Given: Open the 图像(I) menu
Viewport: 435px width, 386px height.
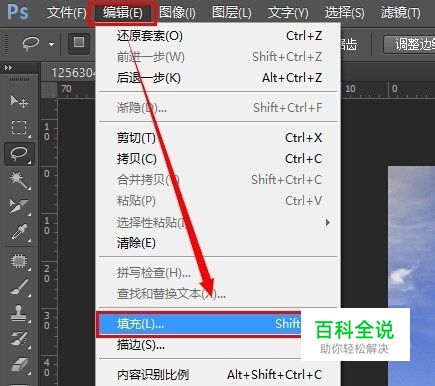Looking at the screenshot, I should [x=177, y=13].
